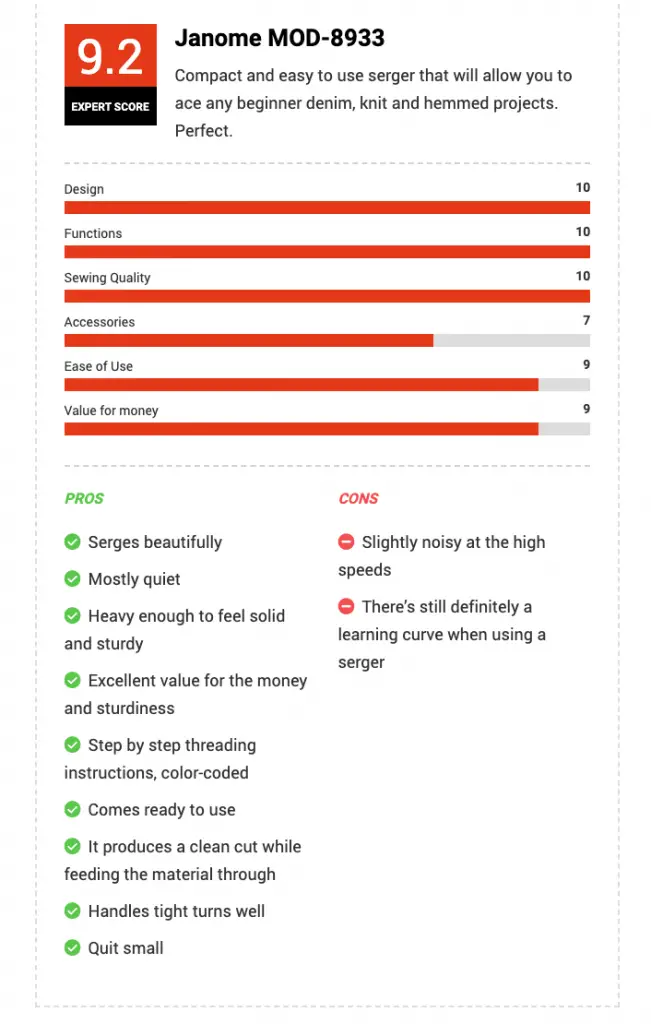
Task: Click check icon beside Heavy enough to feel solid
Action: pyautogui.click(x=72, y=615)
